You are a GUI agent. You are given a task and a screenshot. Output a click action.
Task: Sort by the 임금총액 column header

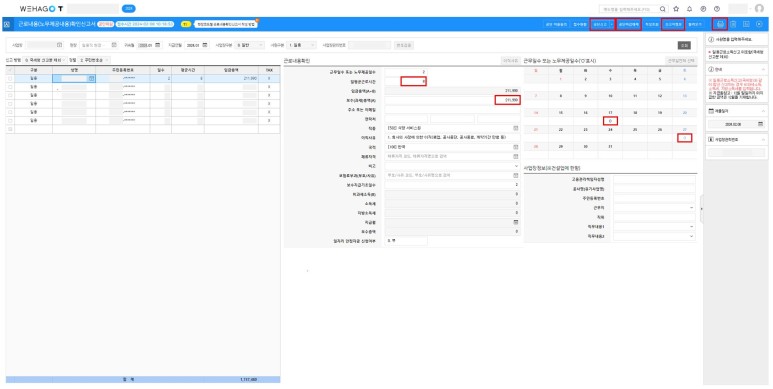231,71
